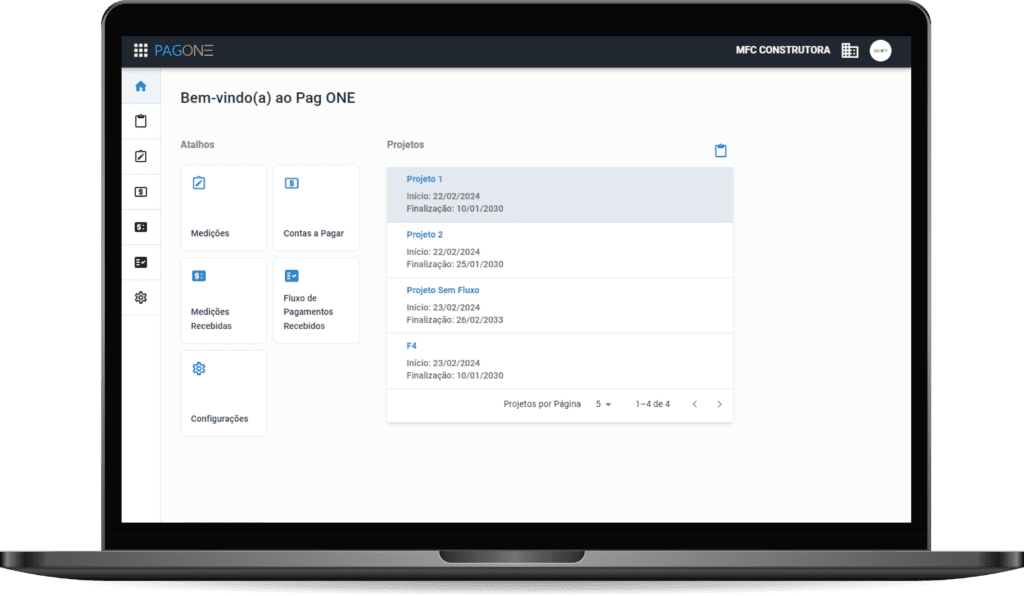Select MFC CONSTRUTORA company name

click(x=782, y=50)
